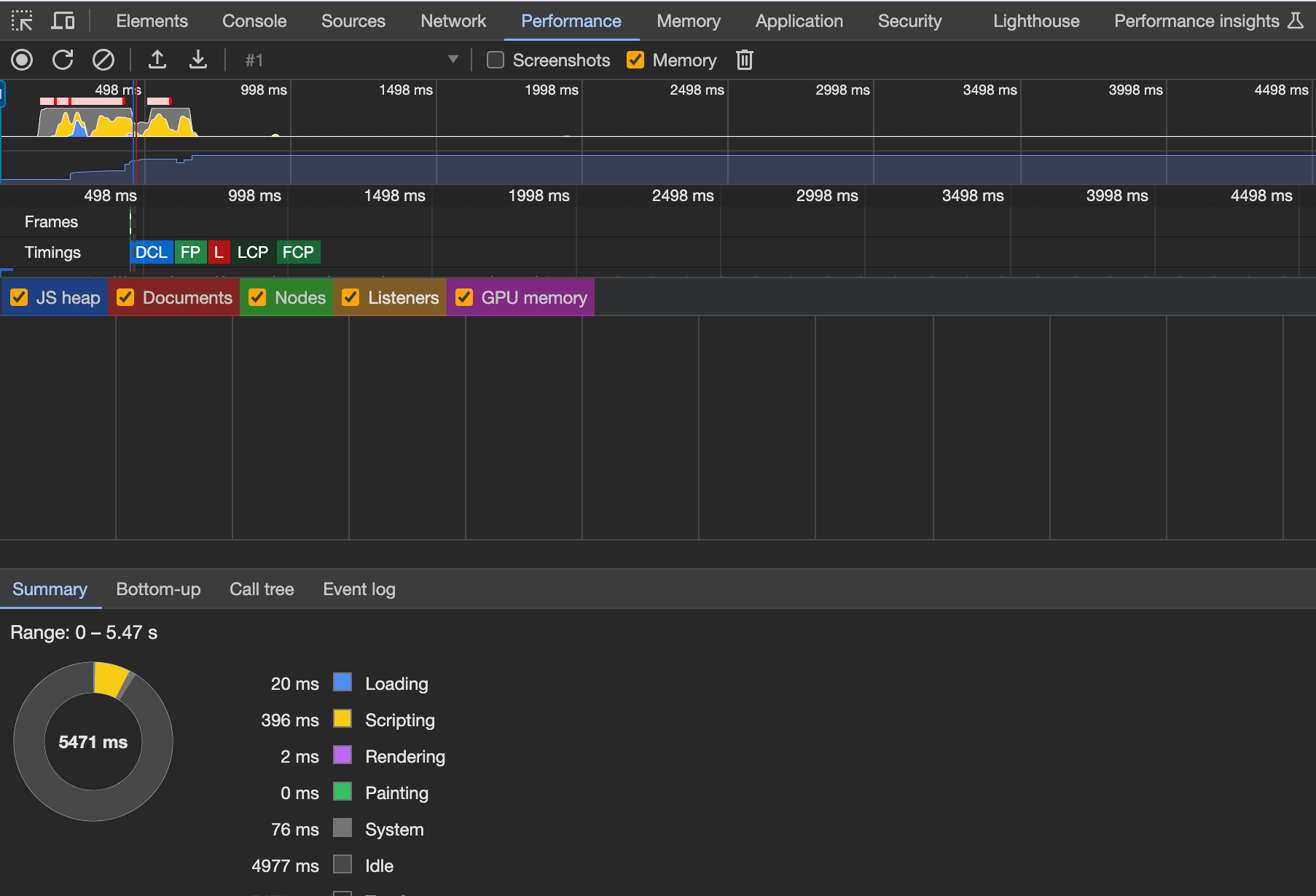
Task: Switch to the Network tab
Action: click(x=453, y=21)
